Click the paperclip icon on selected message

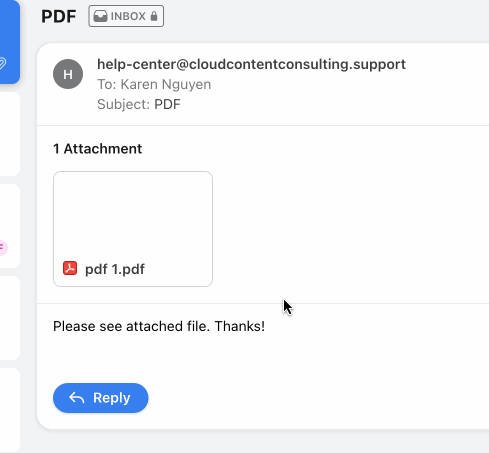point(3,63)
